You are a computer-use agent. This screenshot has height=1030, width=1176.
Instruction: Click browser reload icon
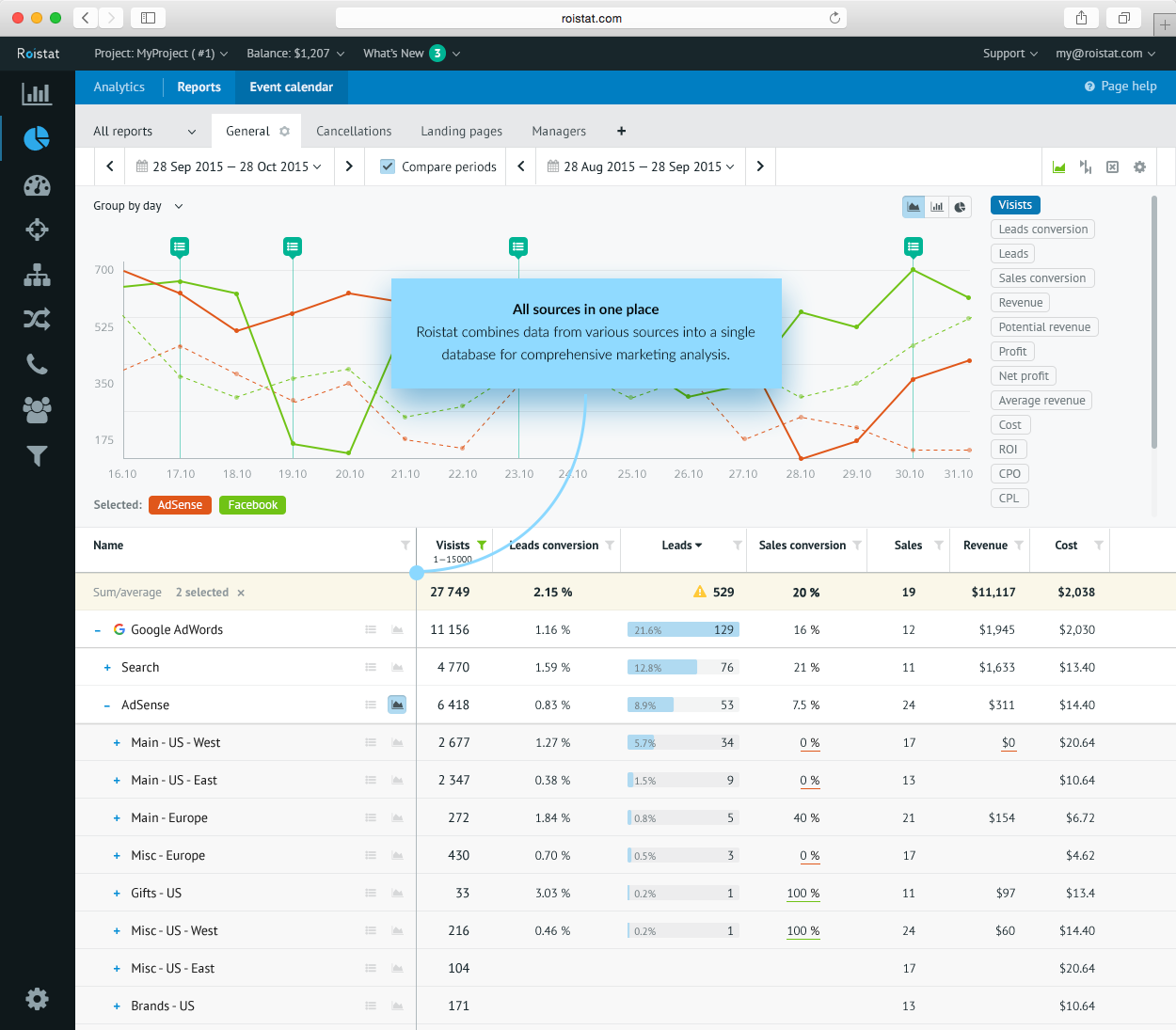click(x=834, y=18)
